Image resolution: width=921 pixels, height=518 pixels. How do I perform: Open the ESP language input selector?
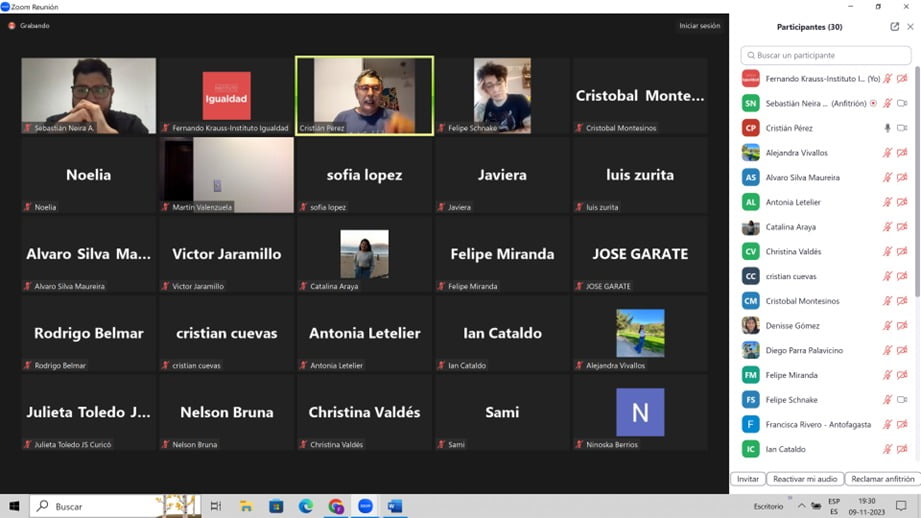click(834, 506)
